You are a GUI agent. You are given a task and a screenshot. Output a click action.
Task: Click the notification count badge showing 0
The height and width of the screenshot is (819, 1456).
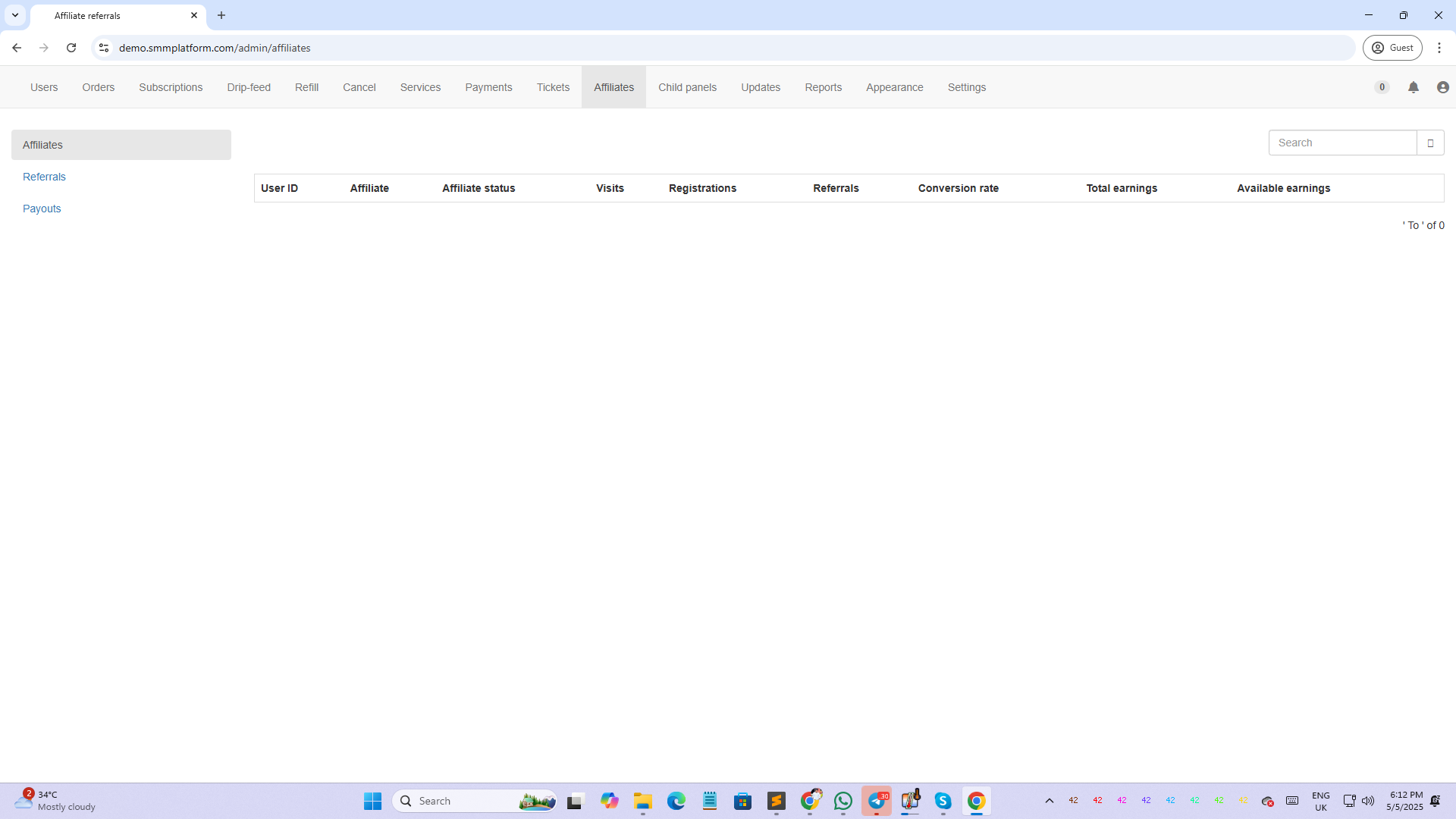[x=1382, y=87]
